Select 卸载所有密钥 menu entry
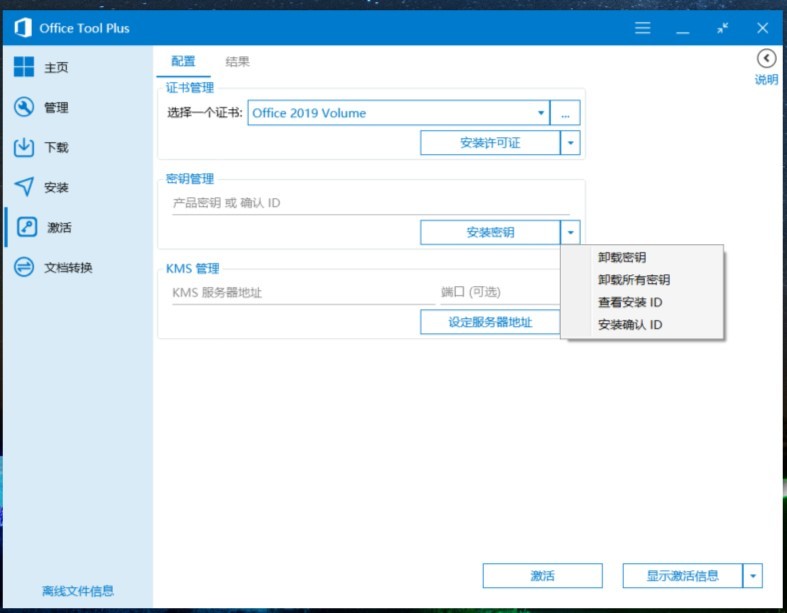This screenshot has width=787, height=613. 634,280
